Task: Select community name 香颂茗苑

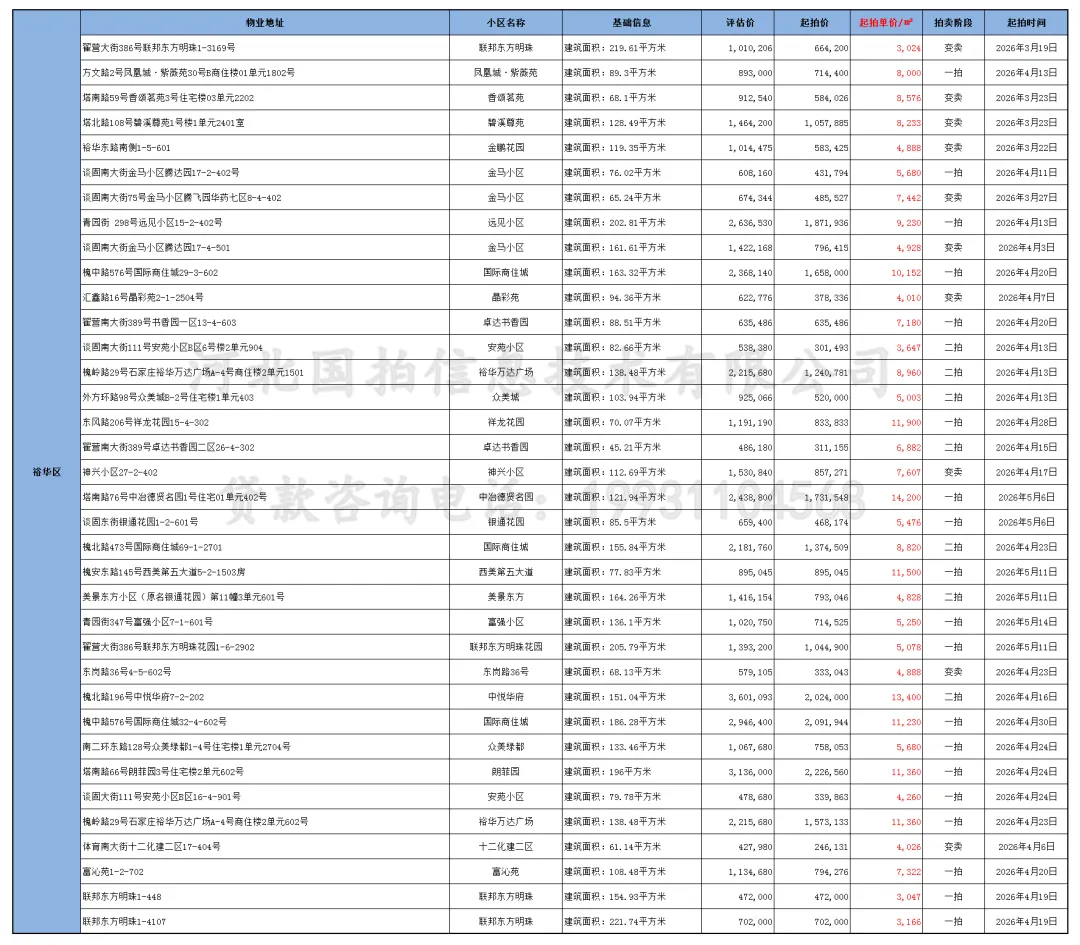Action: [x=506, y=98]
